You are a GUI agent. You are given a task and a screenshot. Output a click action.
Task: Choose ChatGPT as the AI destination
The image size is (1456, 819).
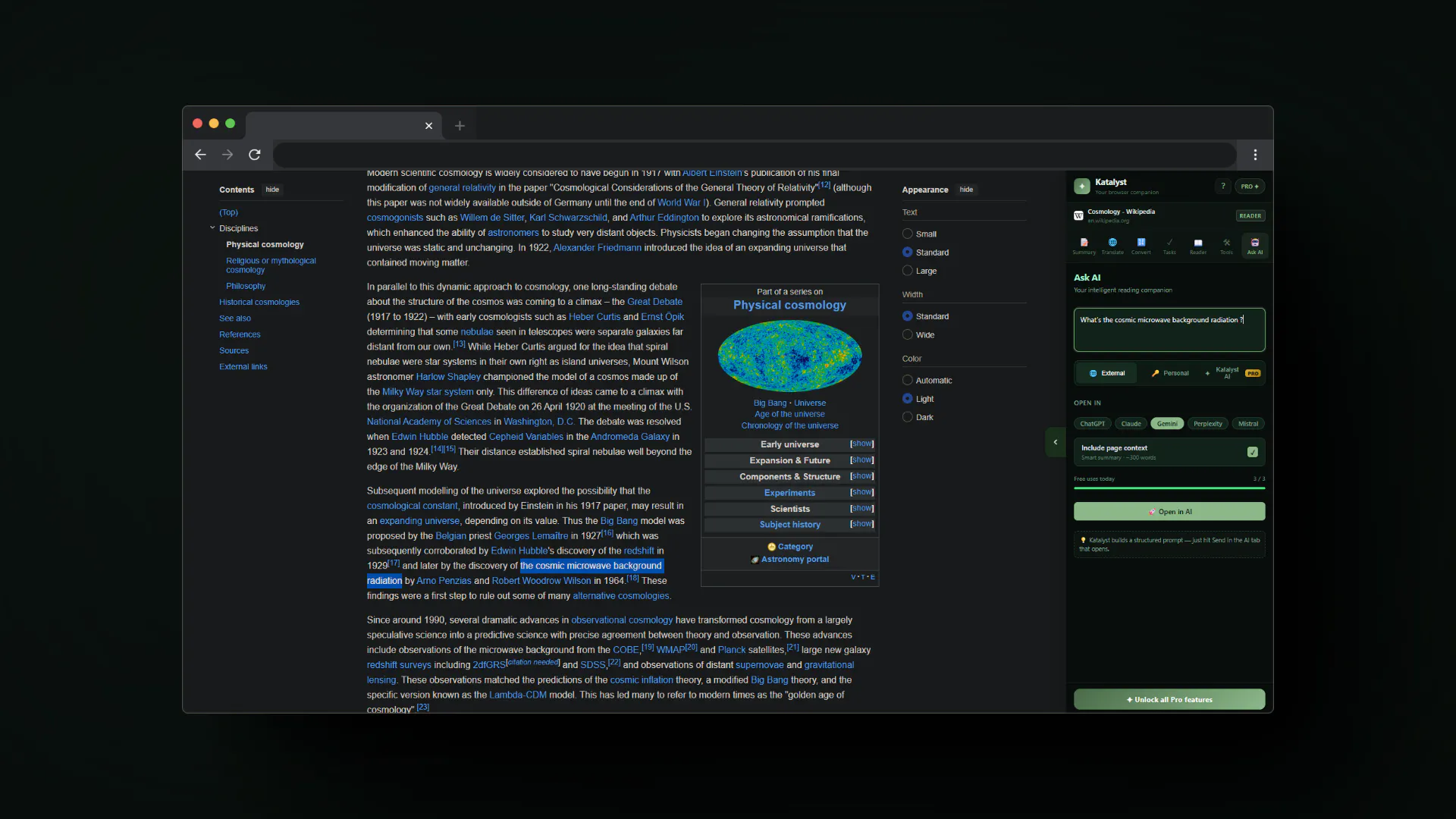pyautogui.click(x=1092, y=424)
